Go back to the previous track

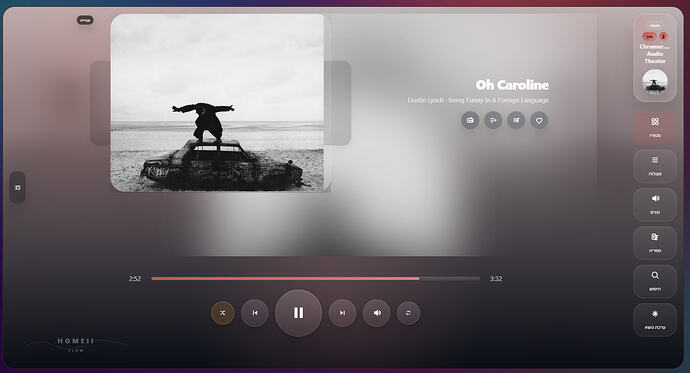[x=255, y=313]
